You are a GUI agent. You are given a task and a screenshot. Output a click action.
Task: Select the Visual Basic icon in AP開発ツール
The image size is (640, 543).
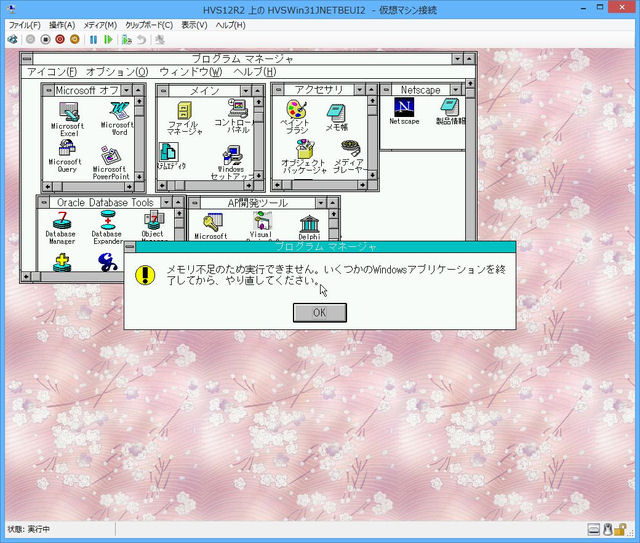coord(262,225)
